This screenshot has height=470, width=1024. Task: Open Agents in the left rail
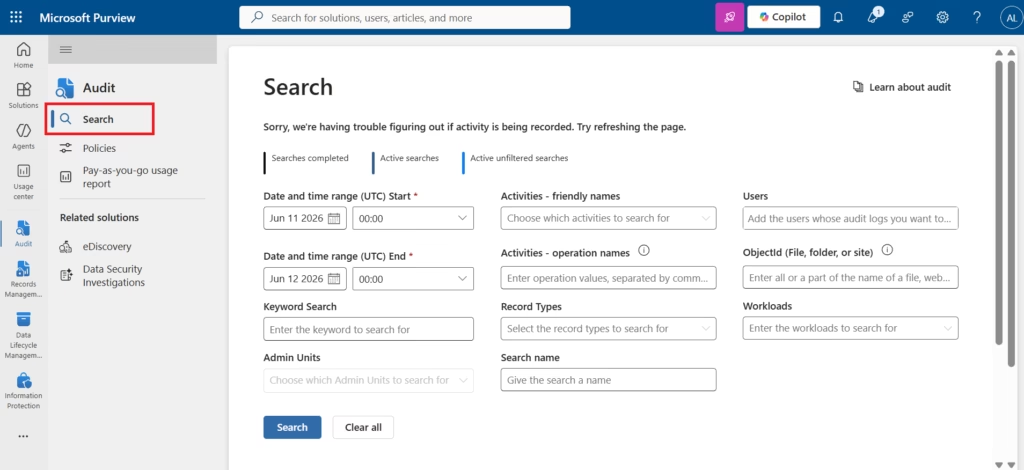(24, 136)
